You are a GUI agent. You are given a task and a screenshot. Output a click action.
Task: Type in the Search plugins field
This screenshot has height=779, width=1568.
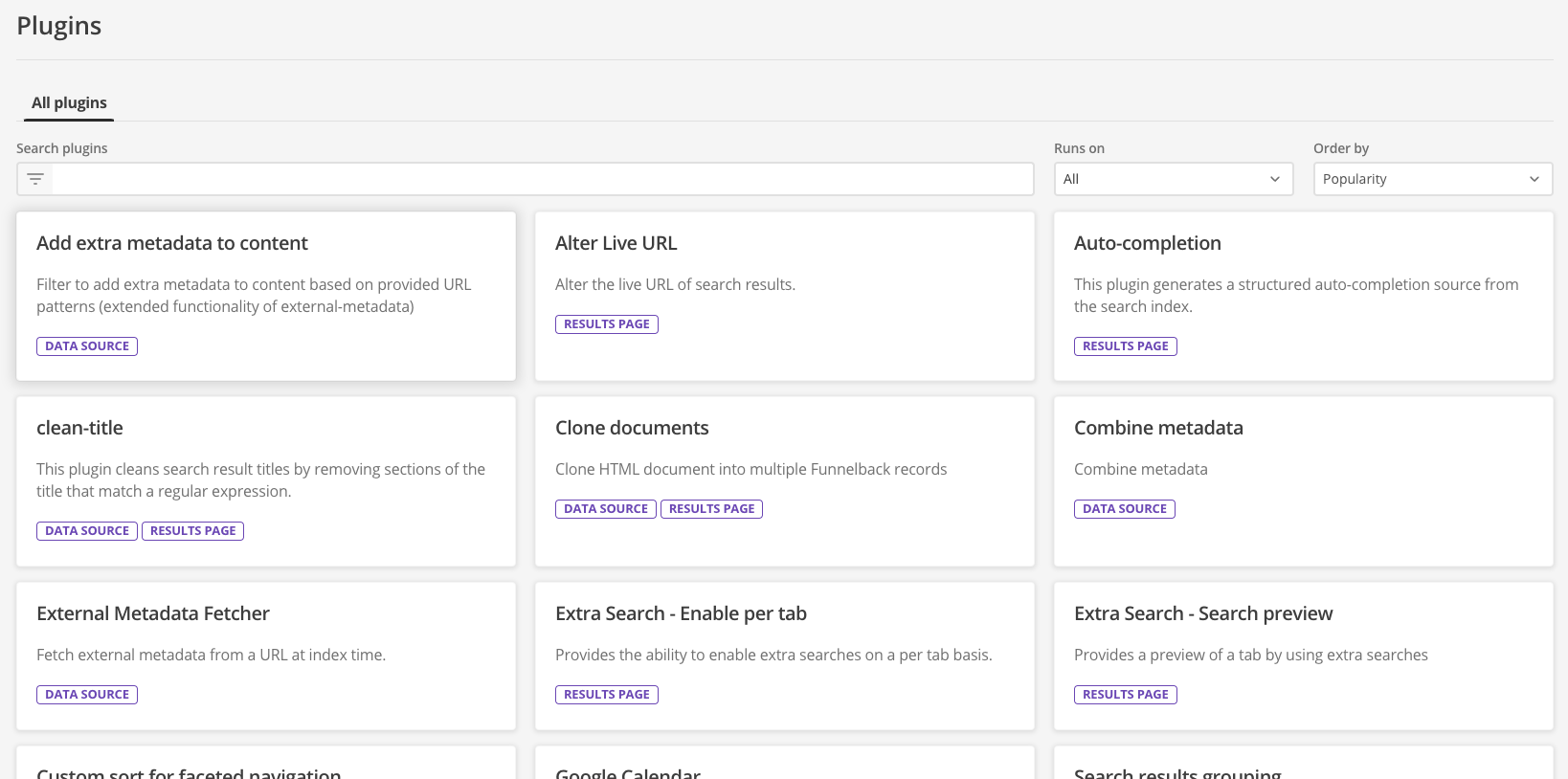[x=542, y=179]
